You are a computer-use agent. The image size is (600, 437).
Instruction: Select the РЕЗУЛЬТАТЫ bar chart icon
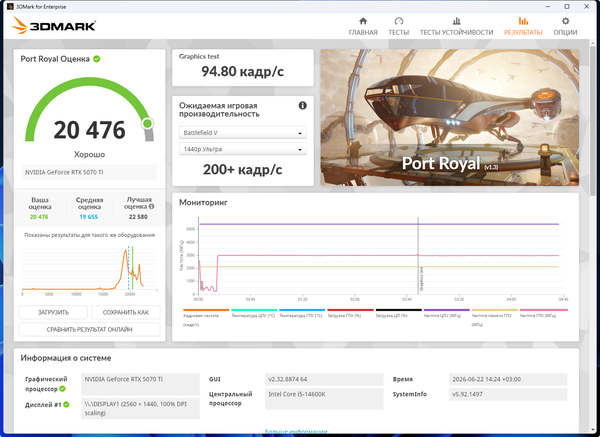click(523, 21)
